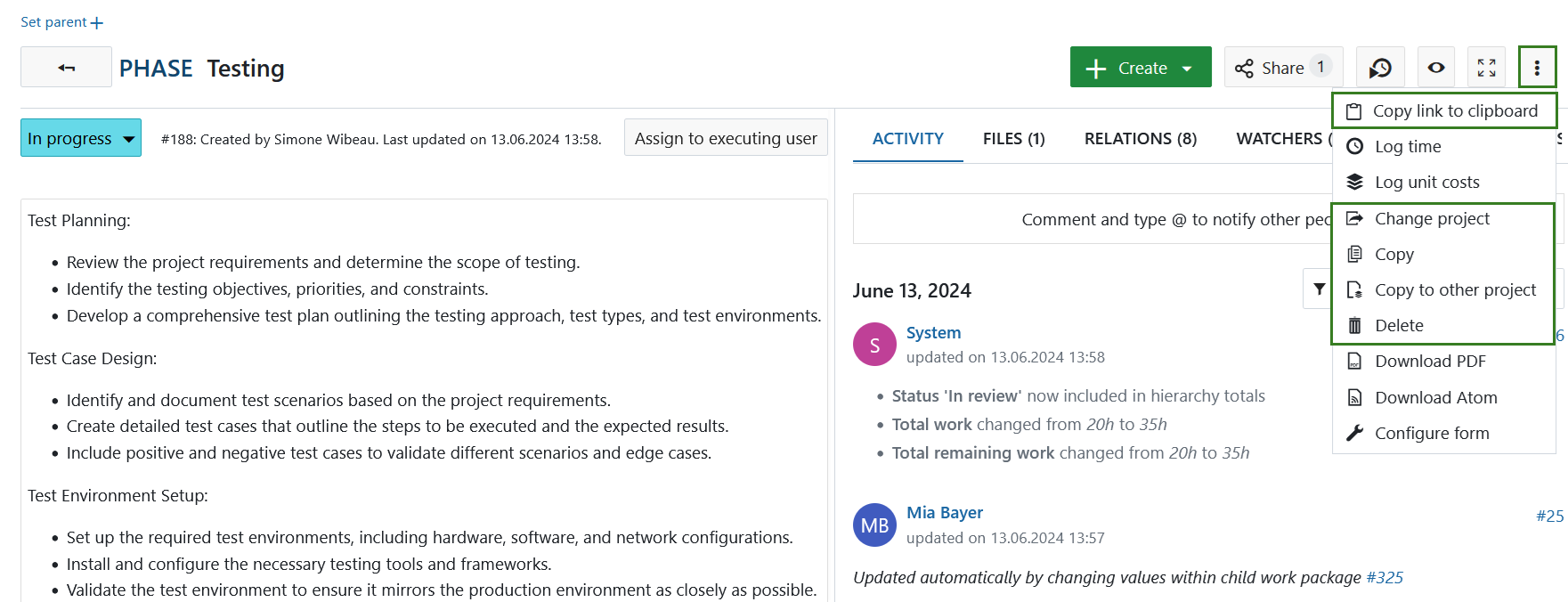Expand the green Create dropdown
The height and width of the screenshot is (602, 1568).
pos(1141,68)
